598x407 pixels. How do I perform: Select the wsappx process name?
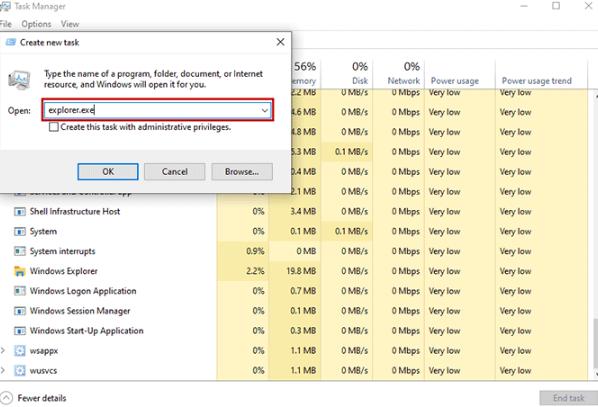[x=44, y=351]
